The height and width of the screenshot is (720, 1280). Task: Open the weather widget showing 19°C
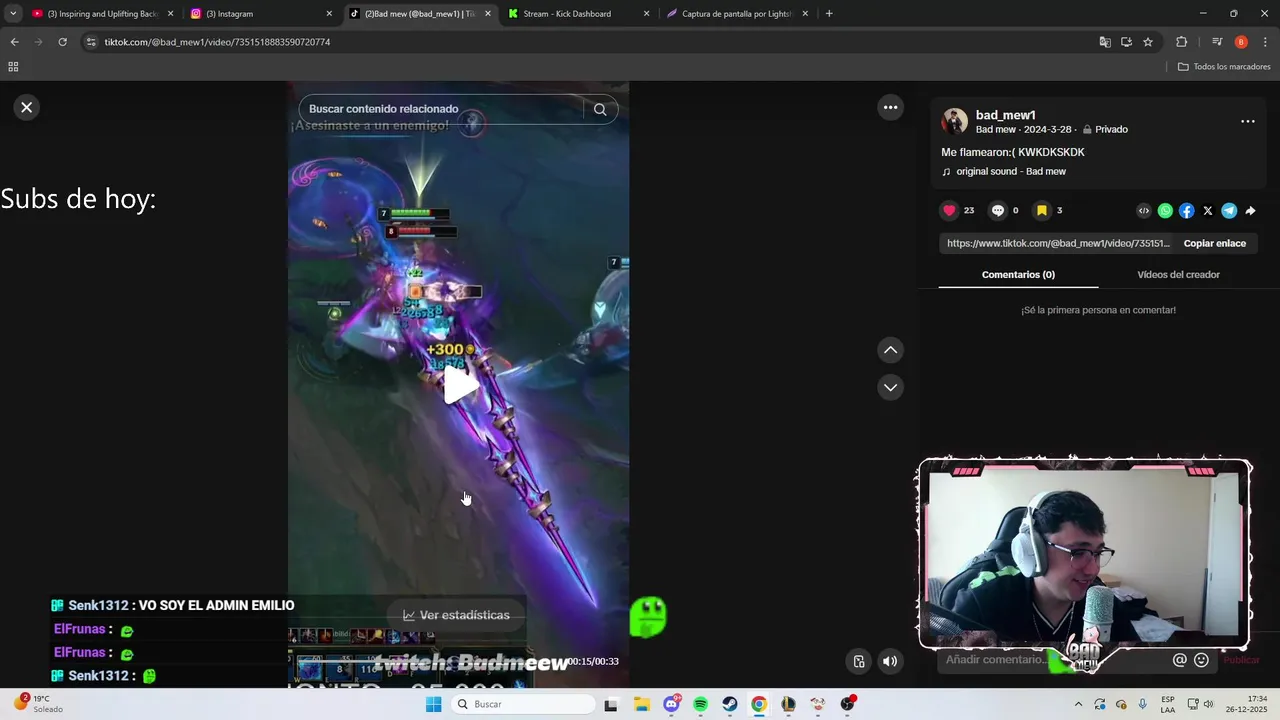point(38,704)
